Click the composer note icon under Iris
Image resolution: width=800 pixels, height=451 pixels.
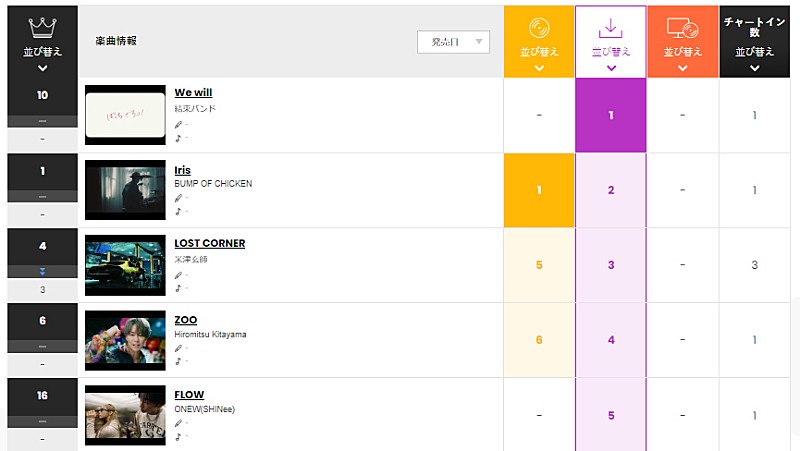179,212
